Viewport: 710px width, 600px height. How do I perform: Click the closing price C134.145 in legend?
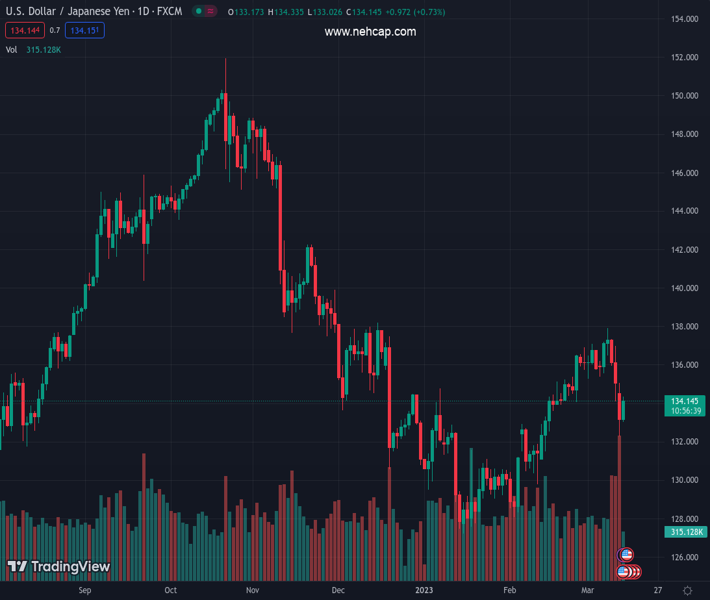365,11
